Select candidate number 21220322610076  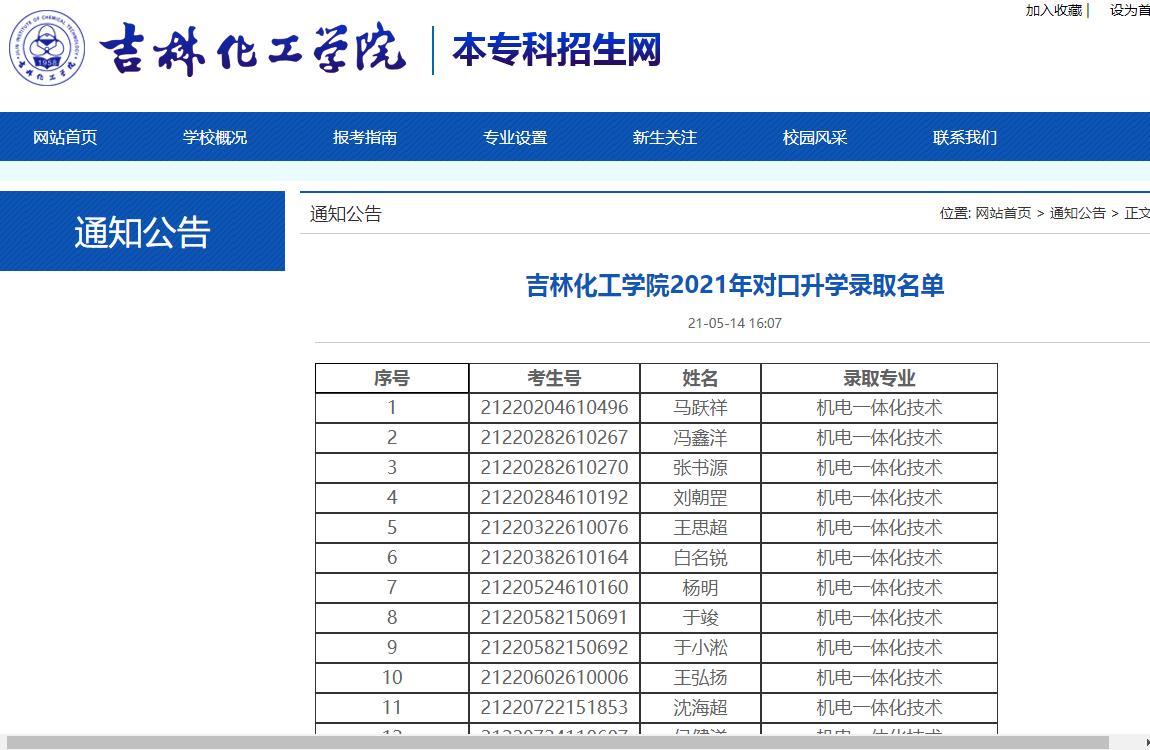(x=554, y=528)
